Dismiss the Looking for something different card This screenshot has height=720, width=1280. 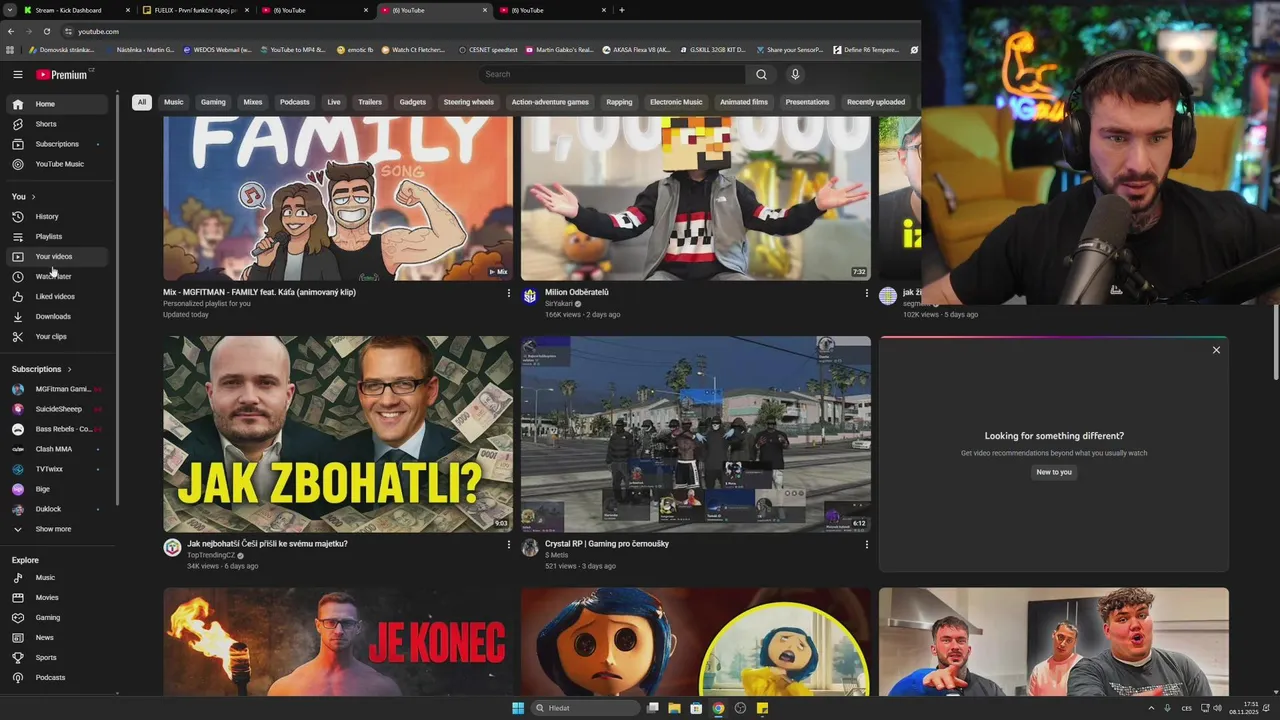click(x=1216, y=350)
